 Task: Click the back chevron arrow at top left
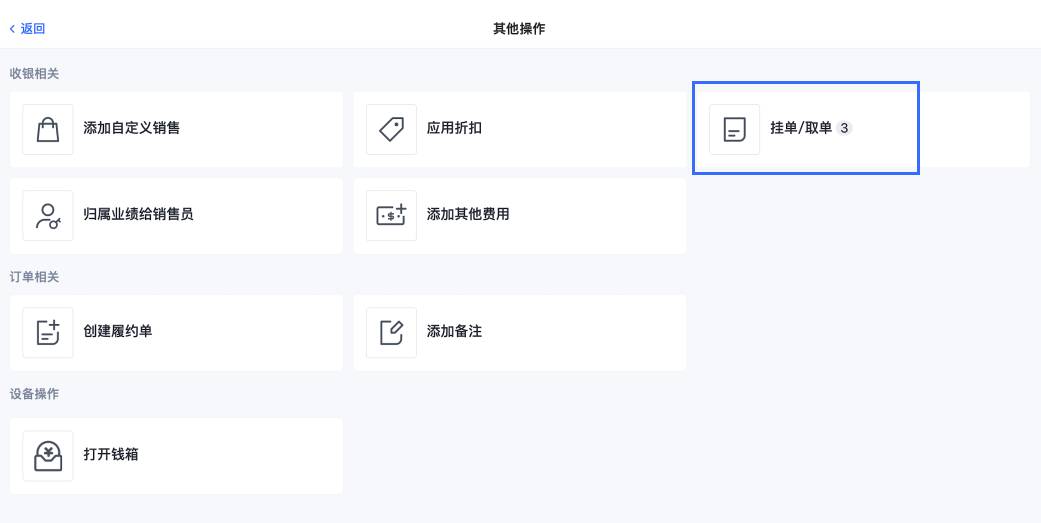[x=12, y=29]
